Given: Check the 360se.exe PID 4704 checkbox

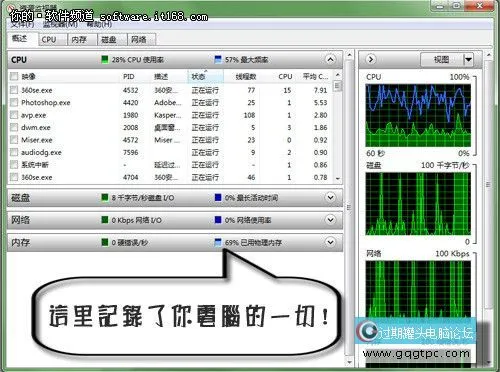Looking at the screenshot, I should (x=14, y=177).
